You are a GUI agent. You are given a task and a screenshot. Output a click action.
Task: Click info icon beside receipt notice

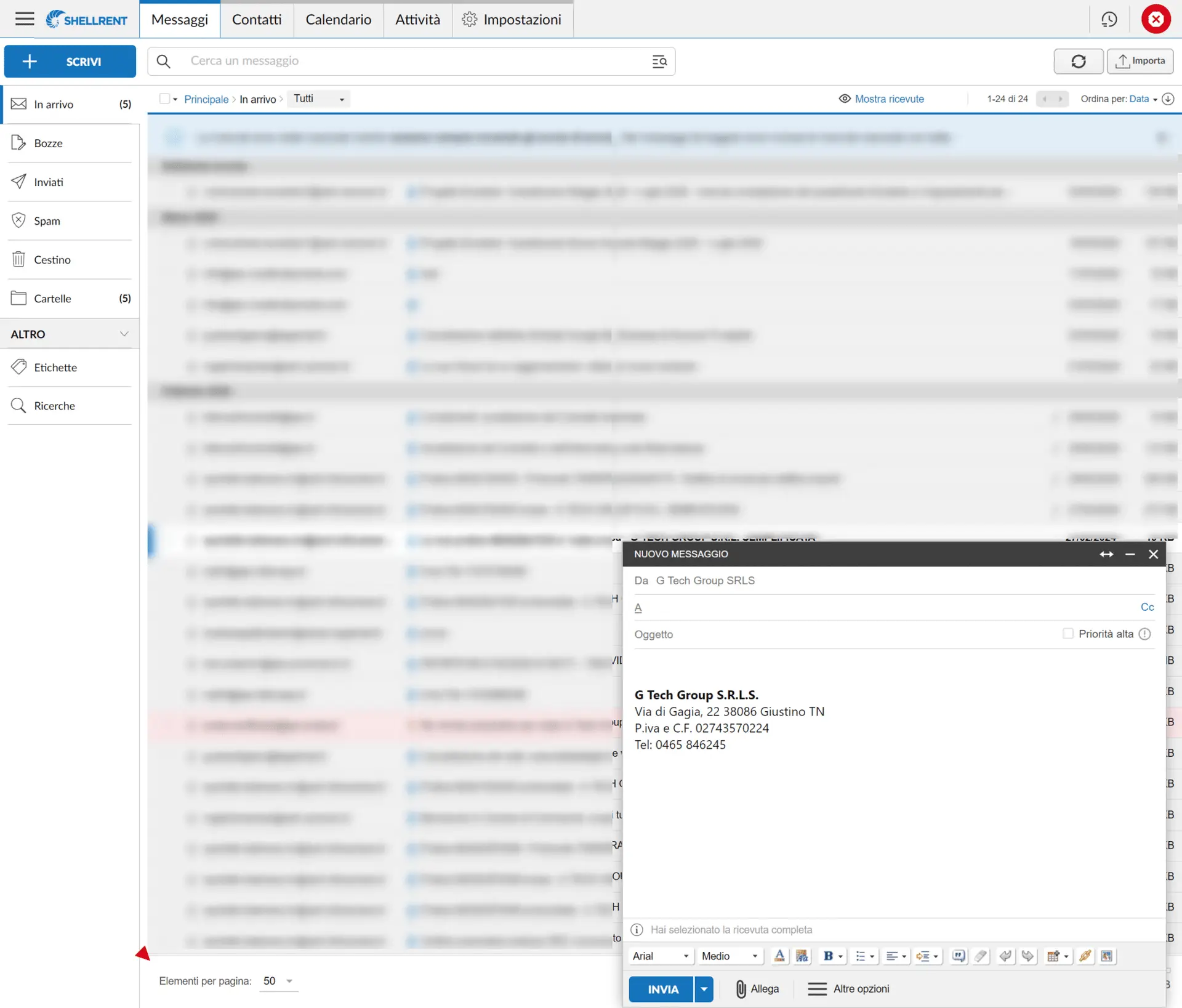(637, 929)
